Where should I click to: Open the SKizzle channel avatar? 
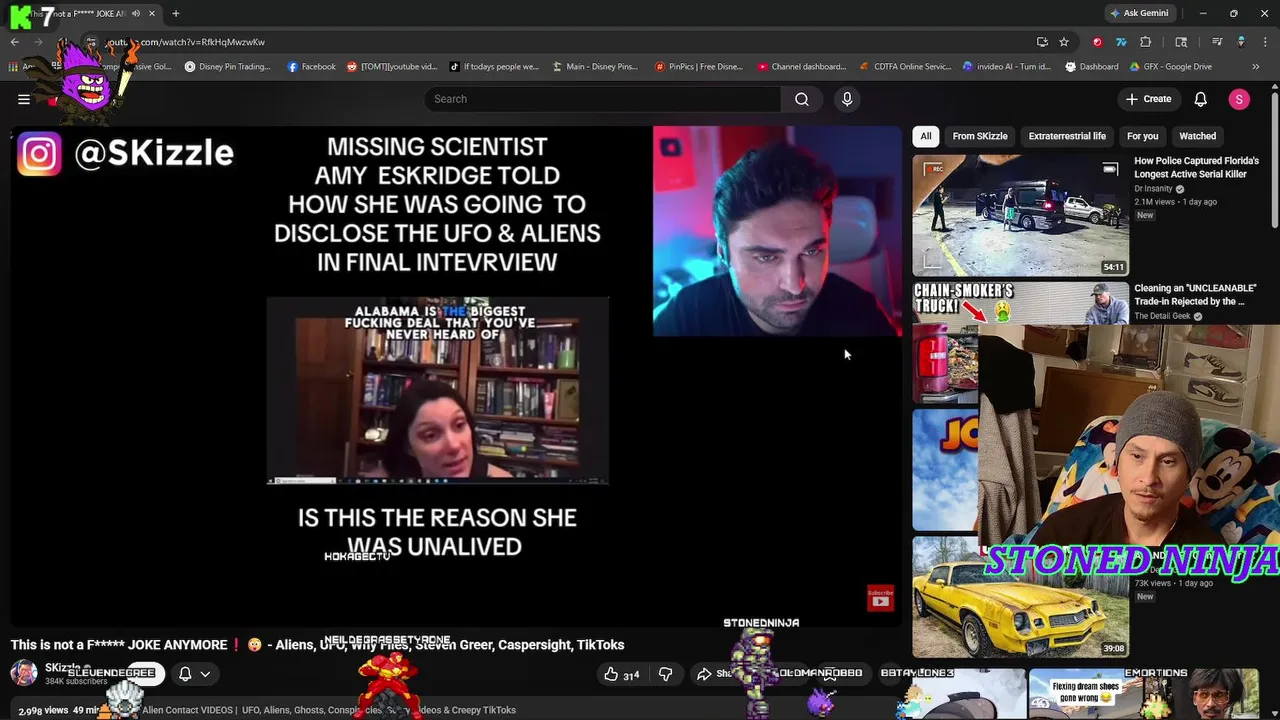tap(24, 673)
